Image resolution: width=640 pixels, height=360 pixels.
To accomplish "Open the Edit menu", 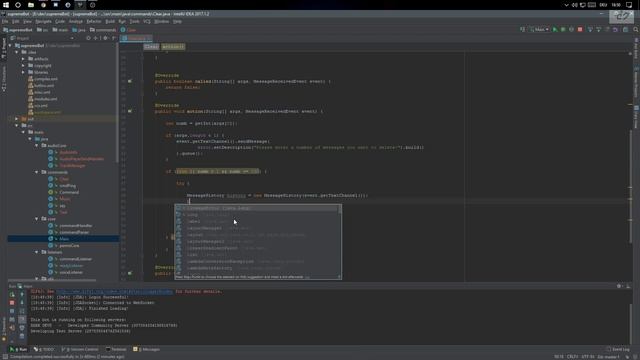I will point(16,22).
